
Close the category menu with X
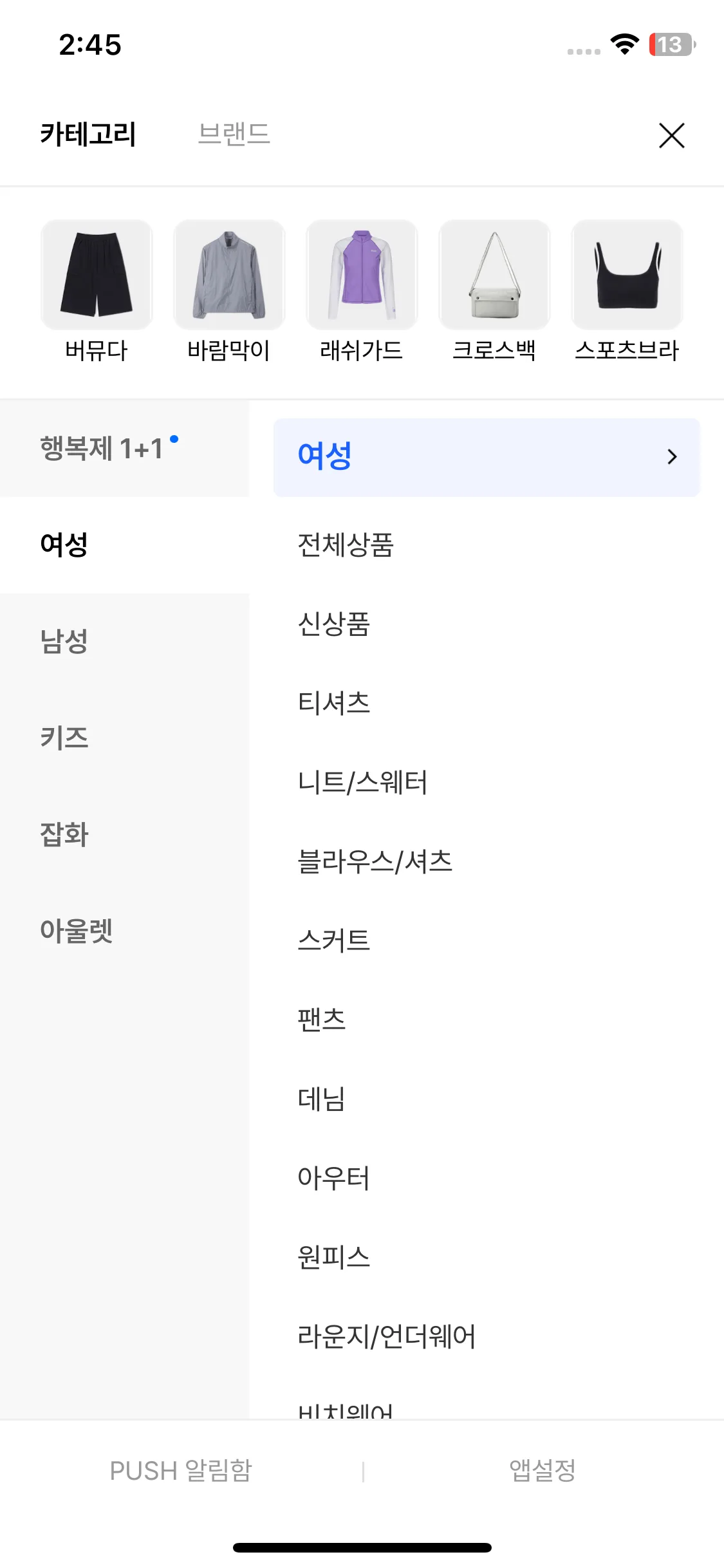pyautogui.click(x=671, y=135)
